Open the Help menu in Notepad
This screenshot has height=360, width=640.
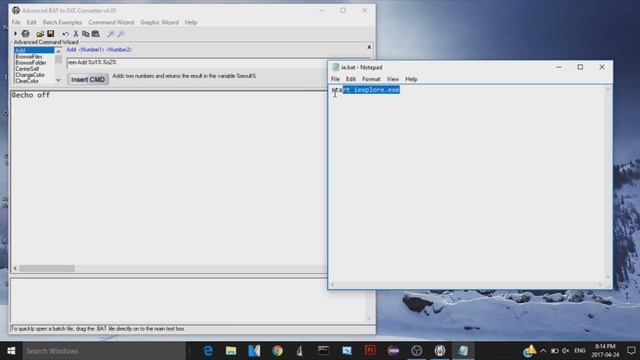pyautogui.click(x=411, y=79)
